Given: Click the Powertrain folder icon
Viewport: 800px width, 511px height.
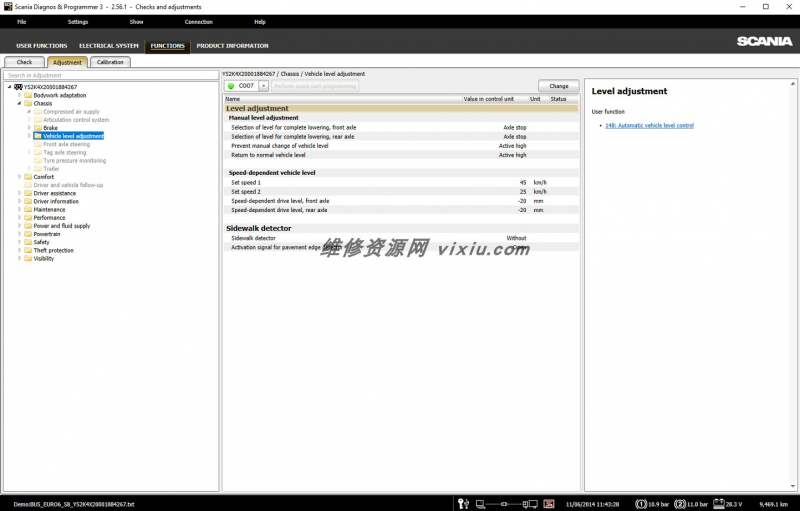Looking at the screenshot, I should [28, 234].
